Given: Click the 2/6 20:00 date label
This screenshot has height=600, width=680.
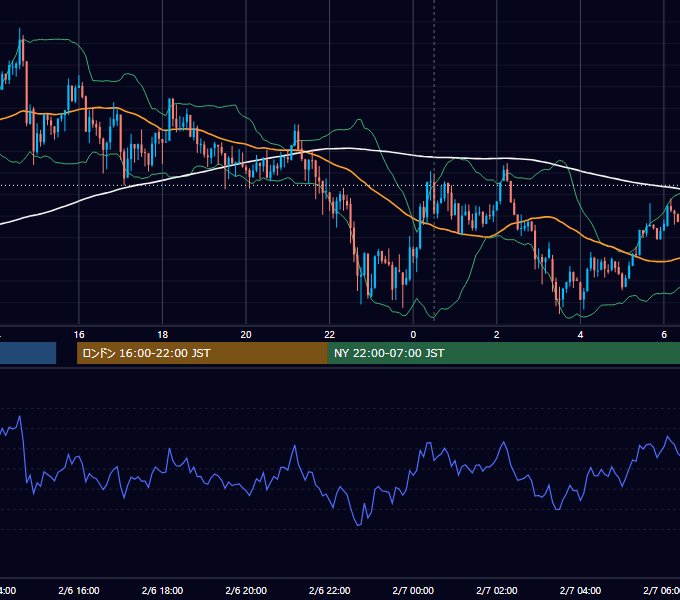Looking at the screenshot, I should (x=246, y=590).
